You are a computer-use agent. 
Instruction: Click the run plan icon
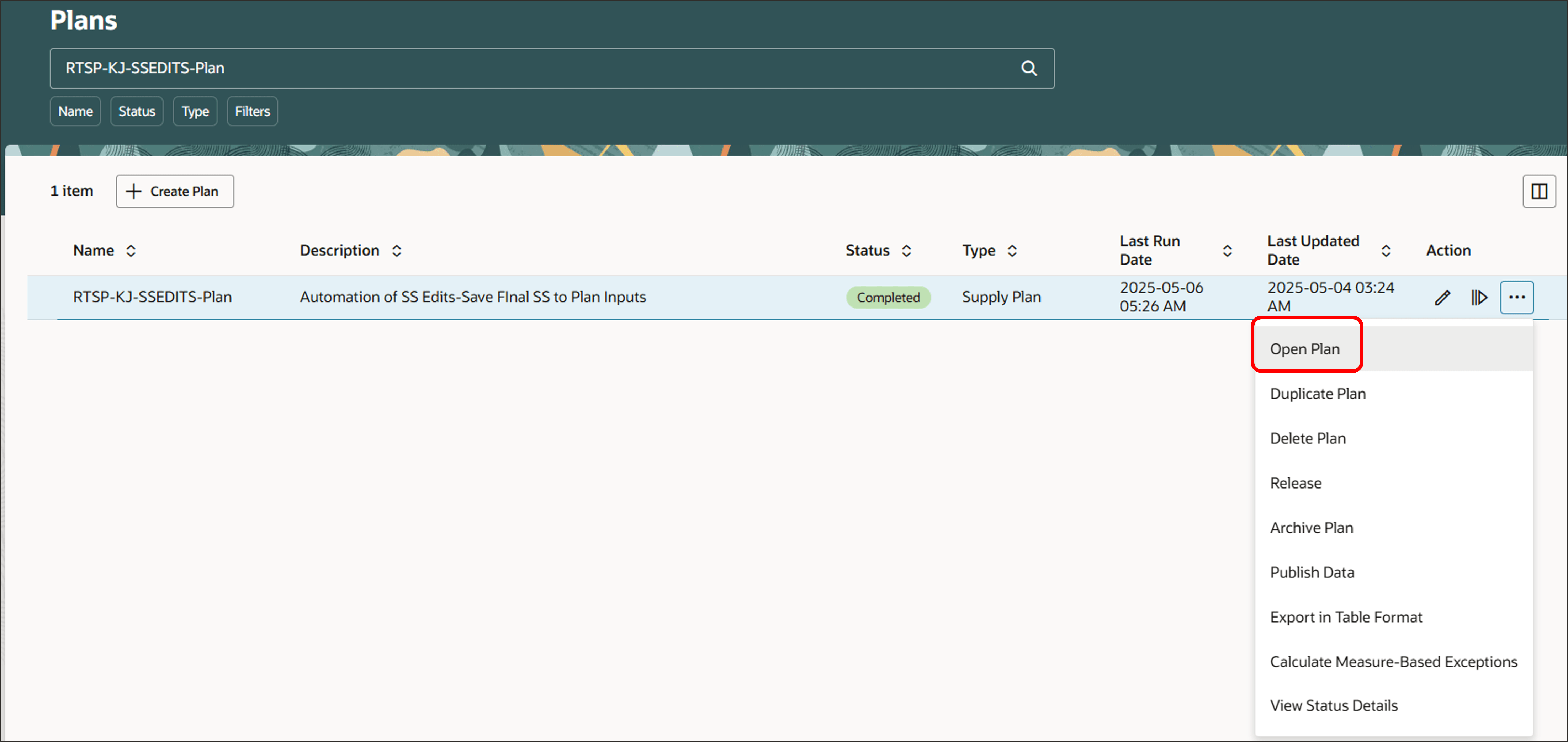click(1479, 298)
